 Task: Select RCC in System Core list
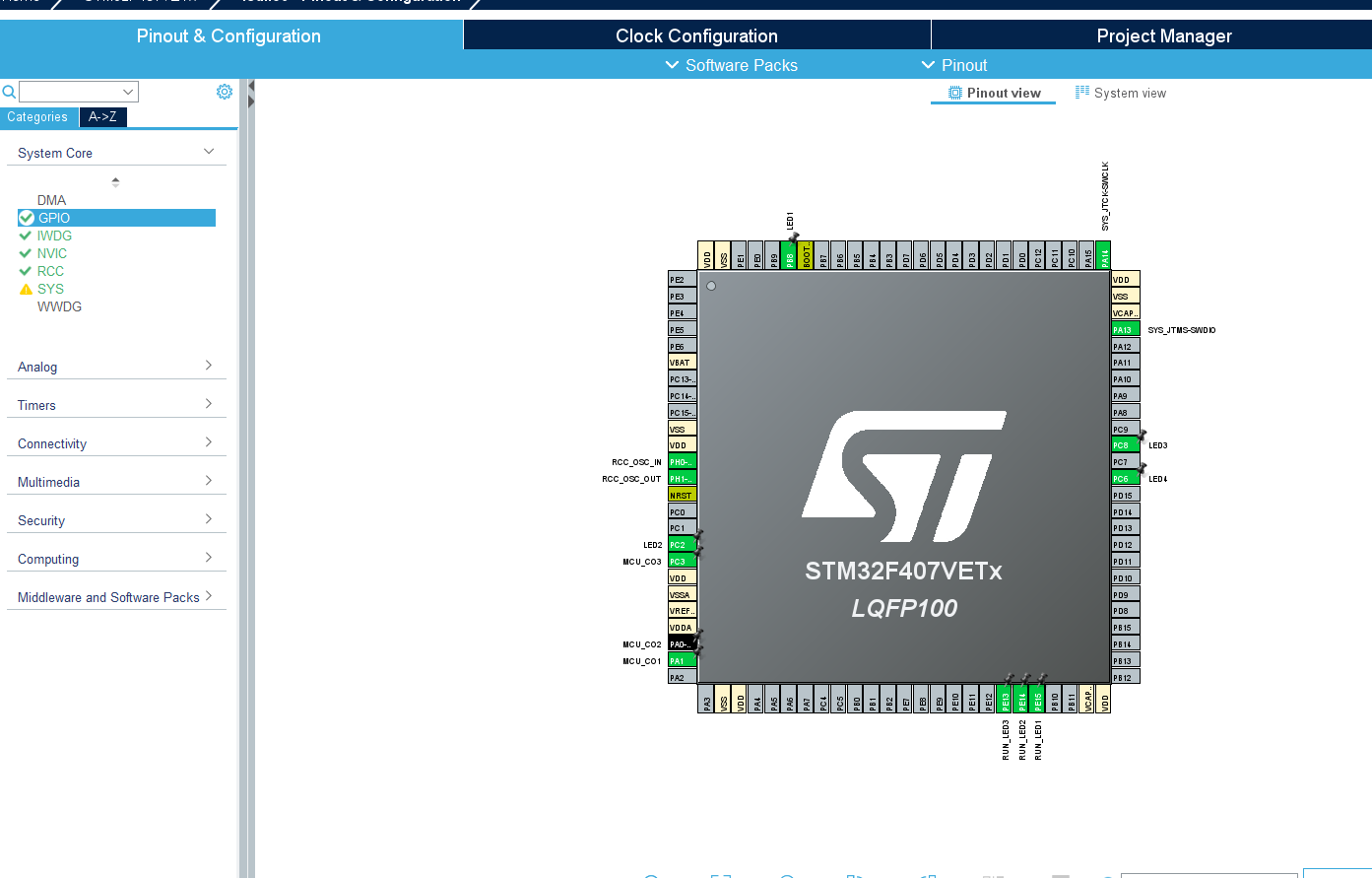pos(50,271)
